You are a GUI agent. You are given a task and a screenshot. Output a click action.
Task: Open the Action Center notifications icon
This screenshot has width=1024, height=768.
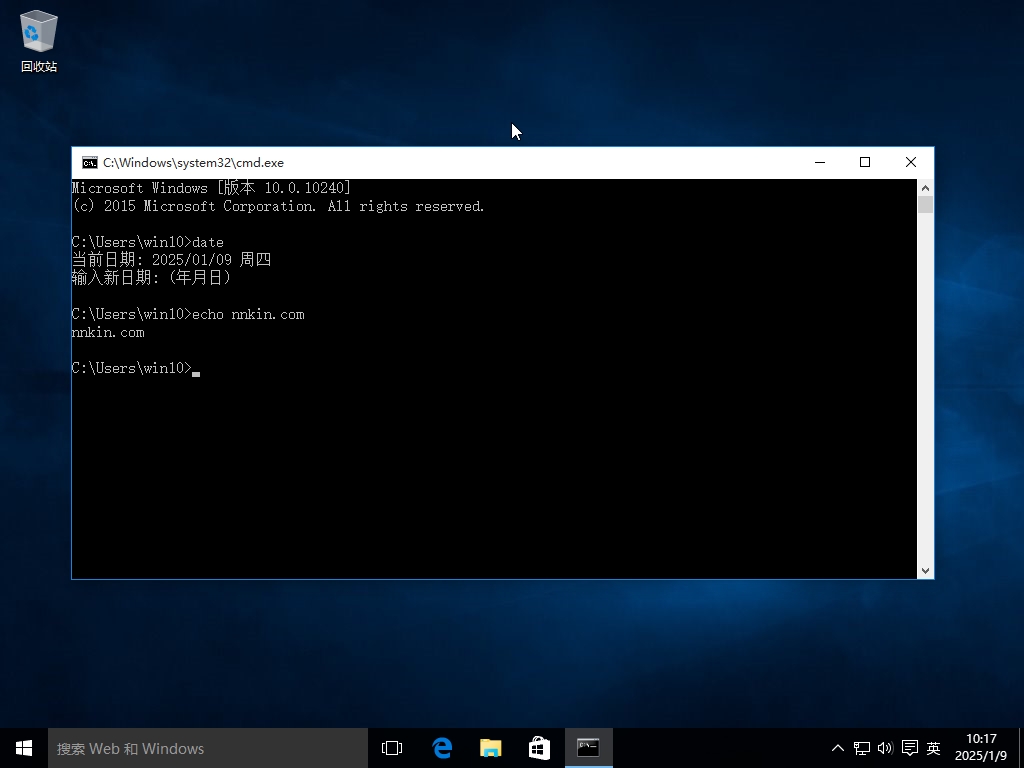point(909,748)
